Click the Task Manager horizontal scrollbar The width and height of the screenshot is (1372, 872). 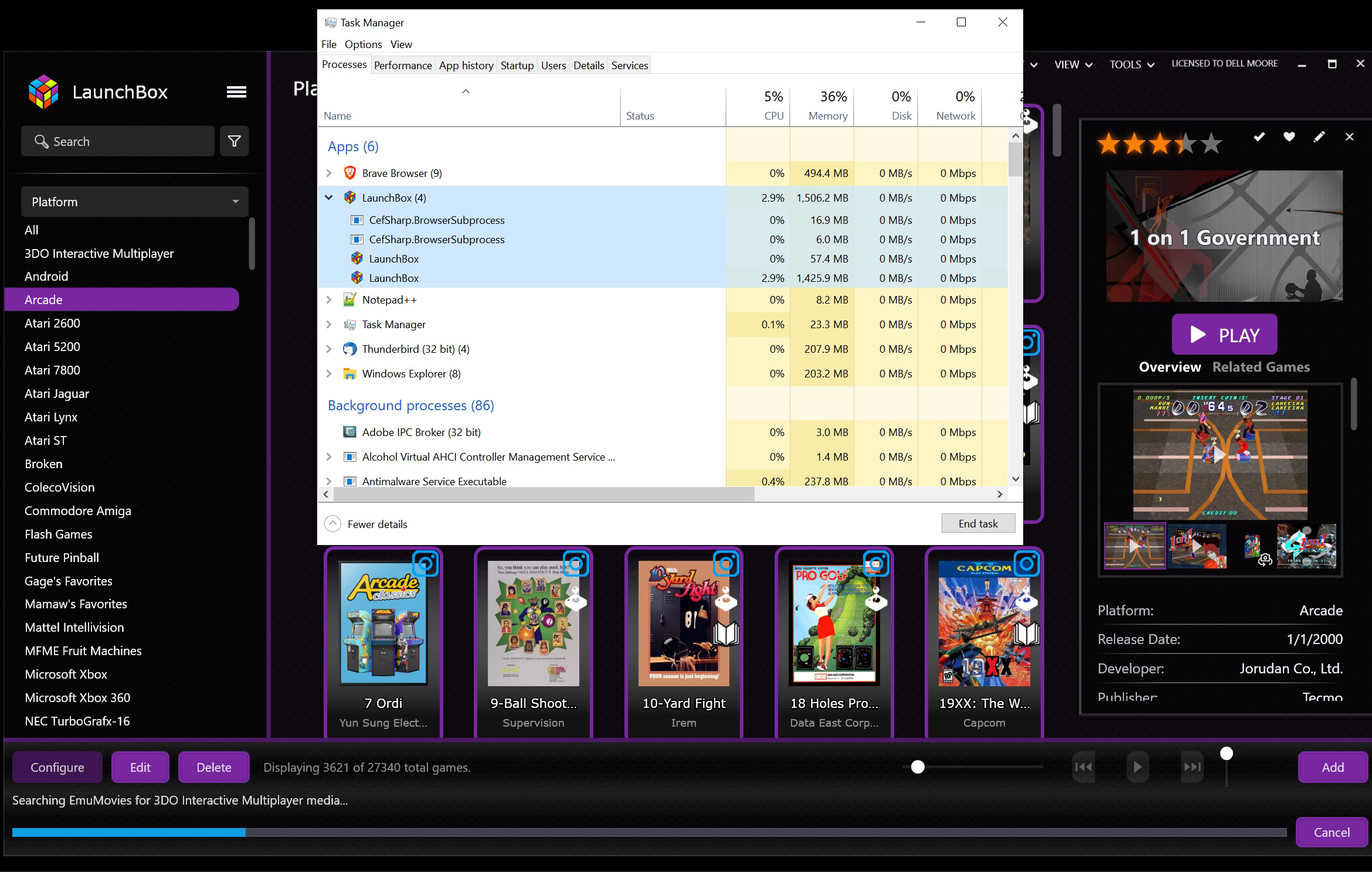(544, 494)
